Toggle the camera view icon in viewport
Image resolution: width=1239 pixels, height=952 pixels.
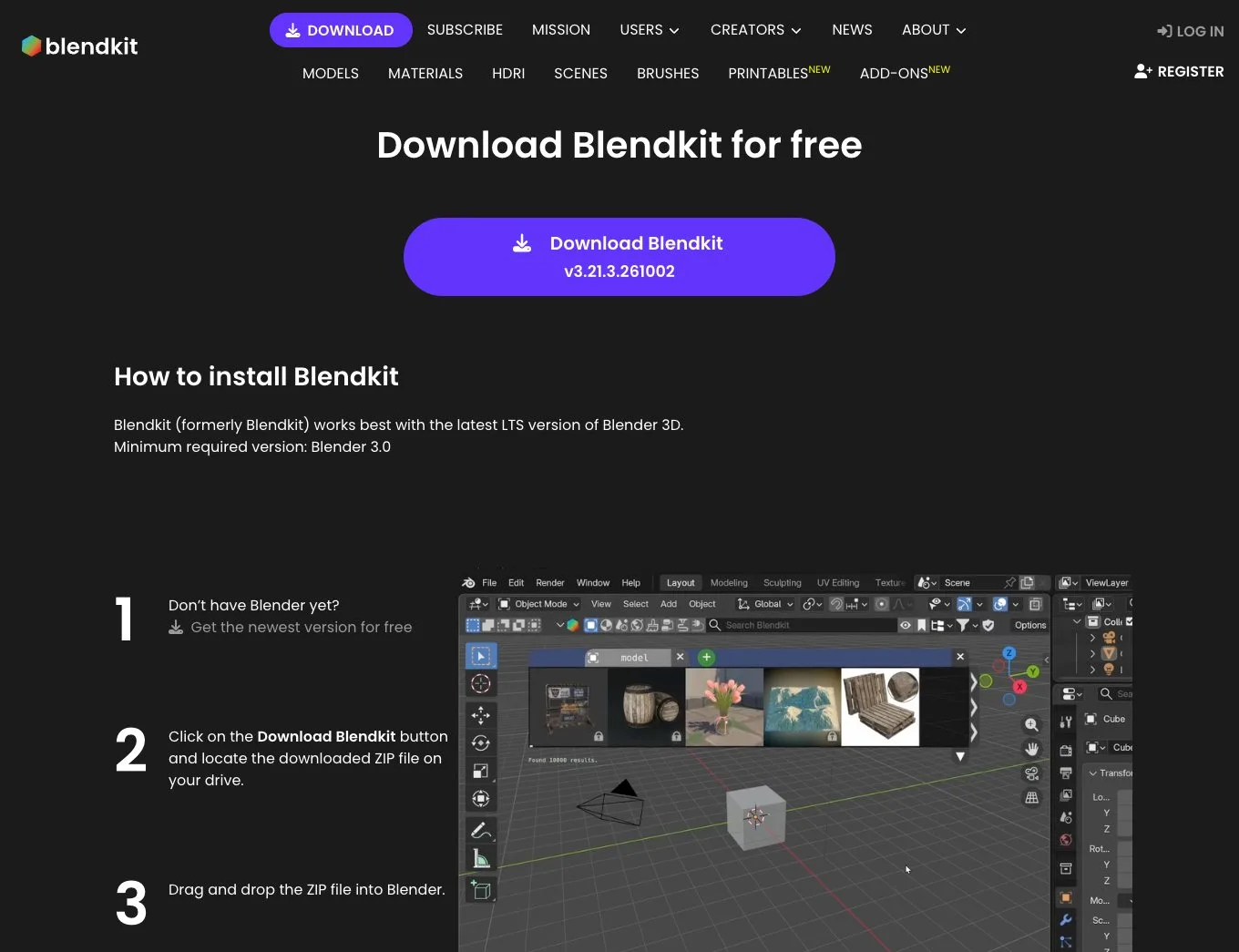point(1031,773)
